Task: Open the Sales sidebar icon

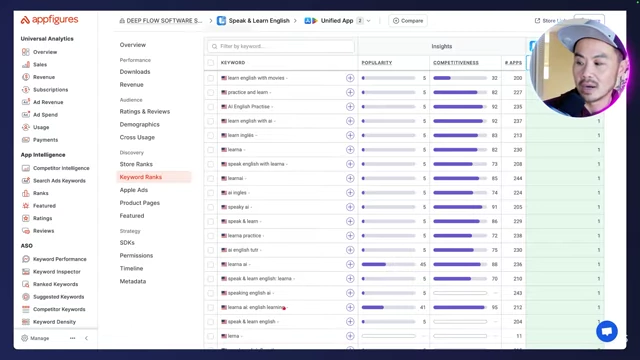Action: 26,64
